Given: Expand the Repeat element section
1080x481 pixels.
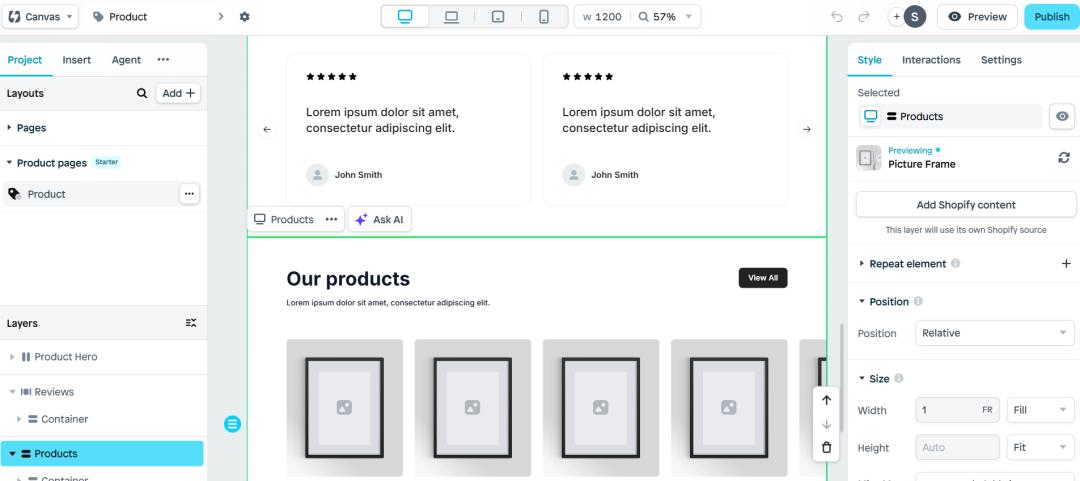Looking at the screenshot, I should (862, 264).
